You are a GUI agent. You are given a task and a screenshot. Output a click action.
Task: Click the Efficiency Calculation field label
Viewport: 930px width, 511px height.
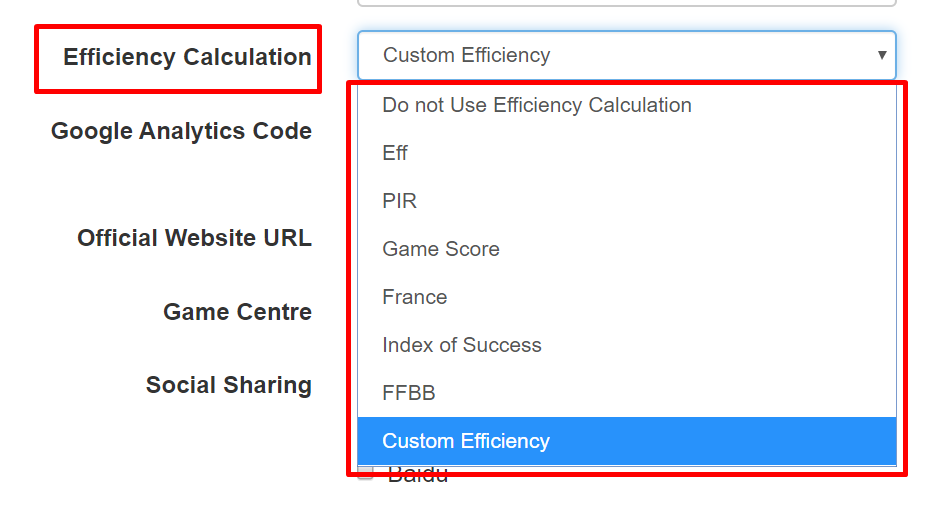[x=187, y=57]
